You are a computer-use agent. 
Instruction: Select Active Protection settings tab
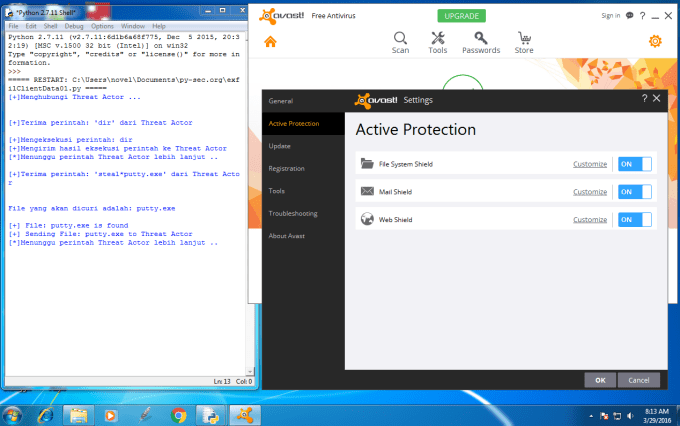[x=303, y=124]
